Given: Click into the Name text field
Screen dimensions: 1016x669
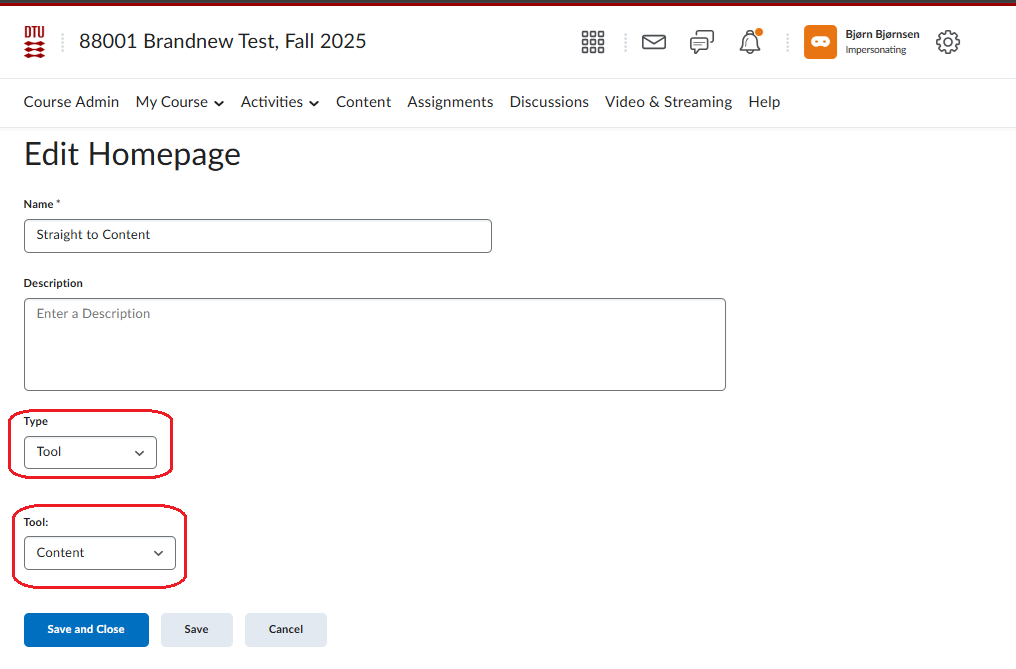Looking at the screenshot, I should coord(257,236).
